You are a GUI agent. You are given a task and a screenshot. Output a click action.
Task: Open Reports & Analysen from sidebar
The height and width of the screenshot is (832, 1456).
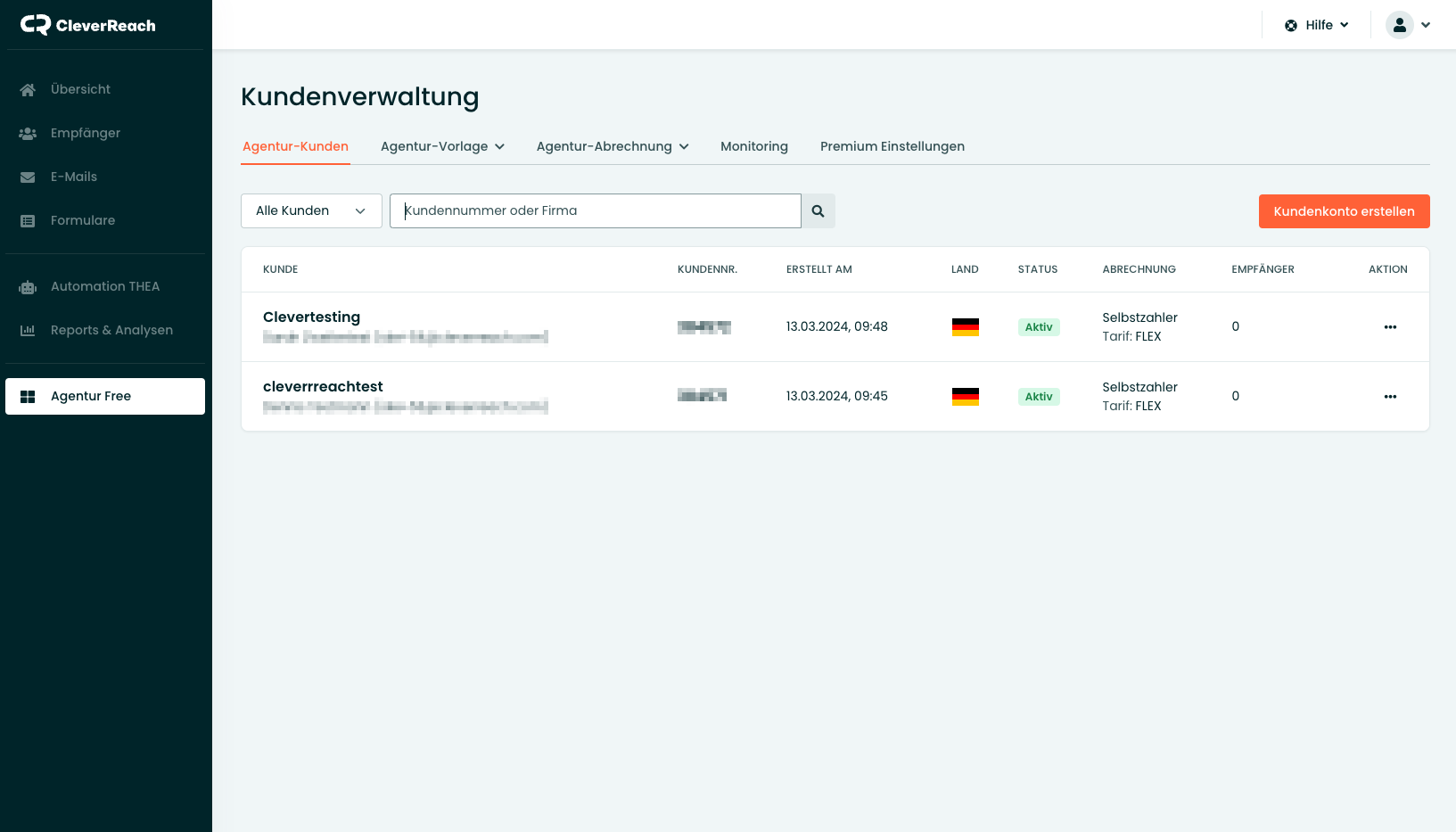[111, 330]
